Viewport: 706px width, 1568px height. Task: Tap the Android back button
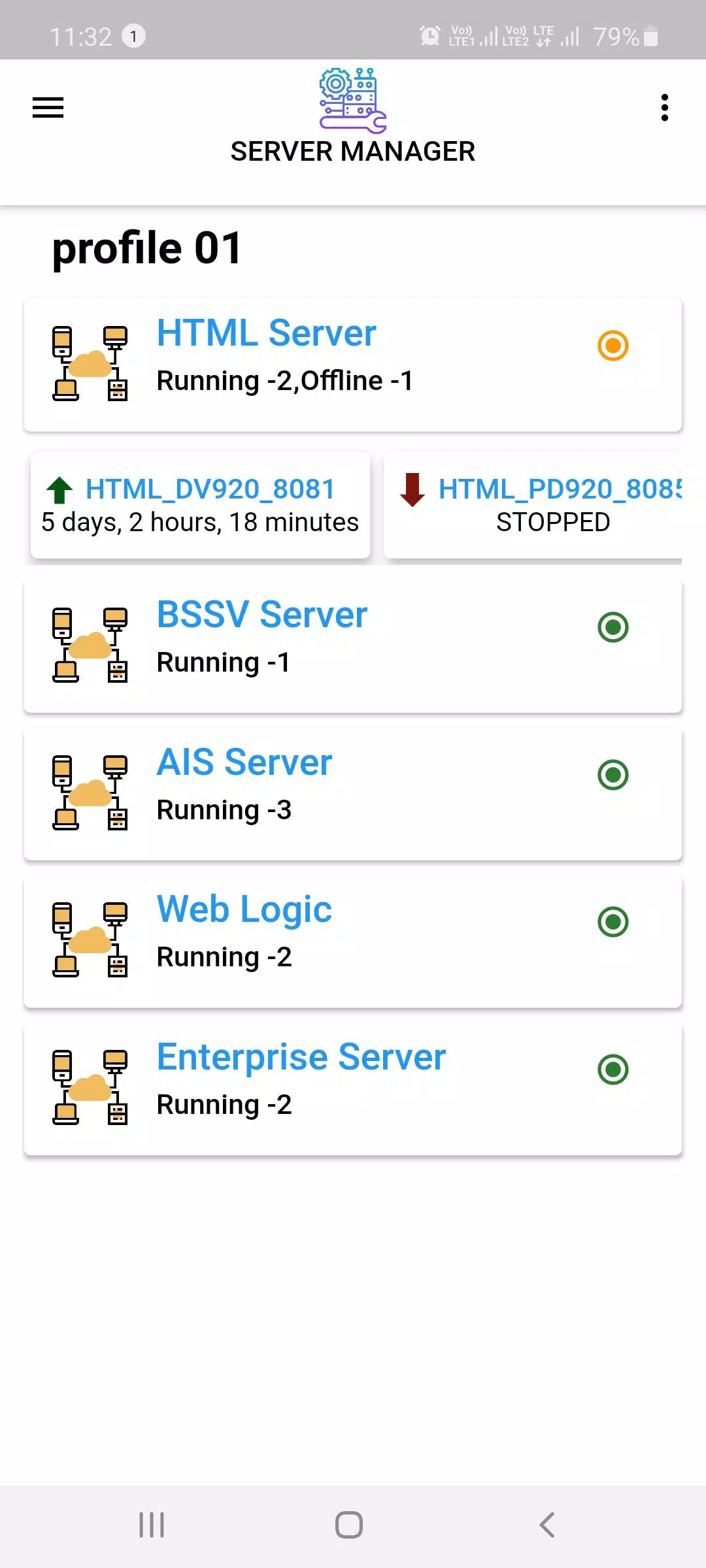[x=547, y=1526]
